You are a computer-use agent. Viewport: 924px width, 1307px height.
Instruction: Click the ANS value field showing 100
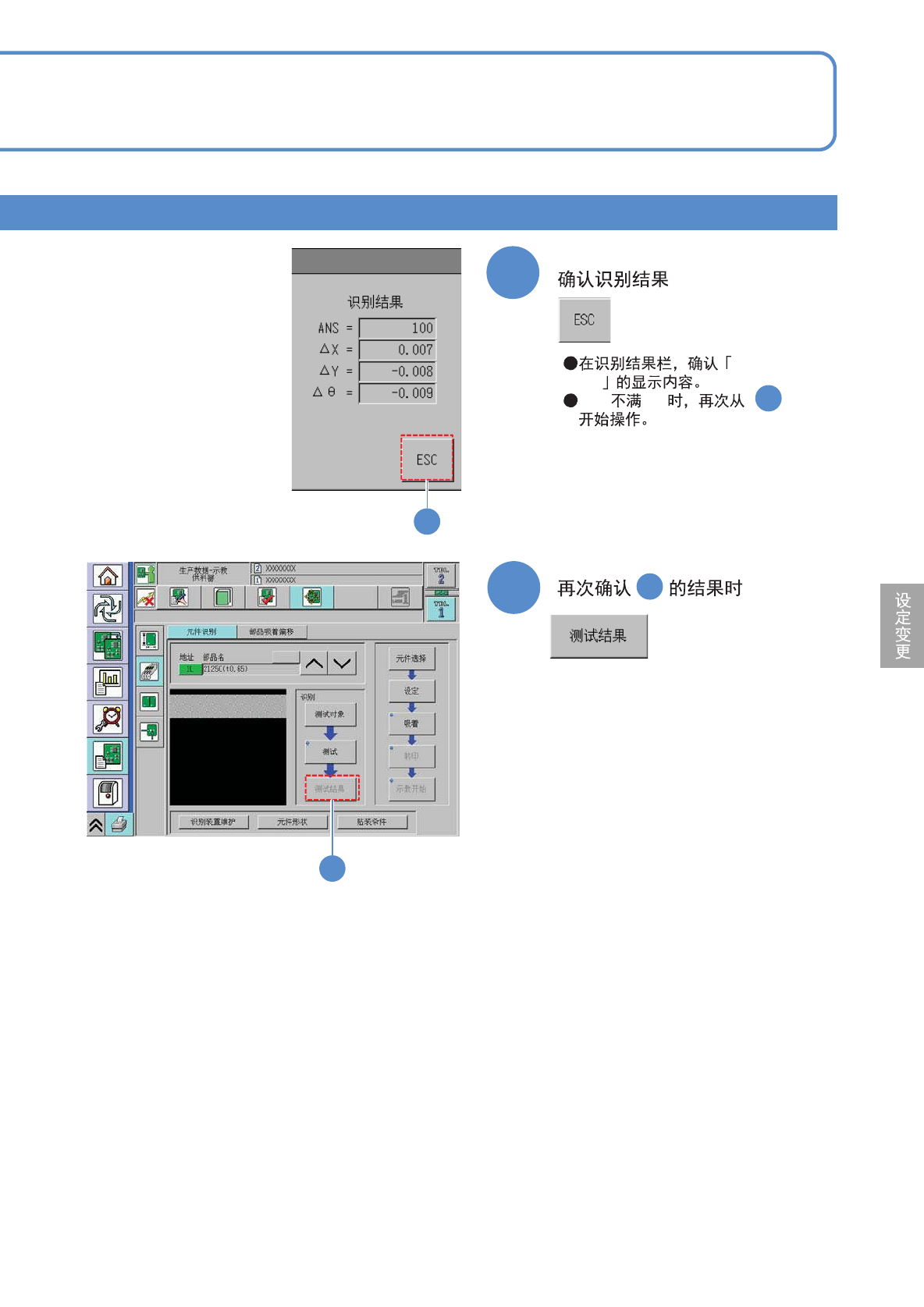click(397, 329)
